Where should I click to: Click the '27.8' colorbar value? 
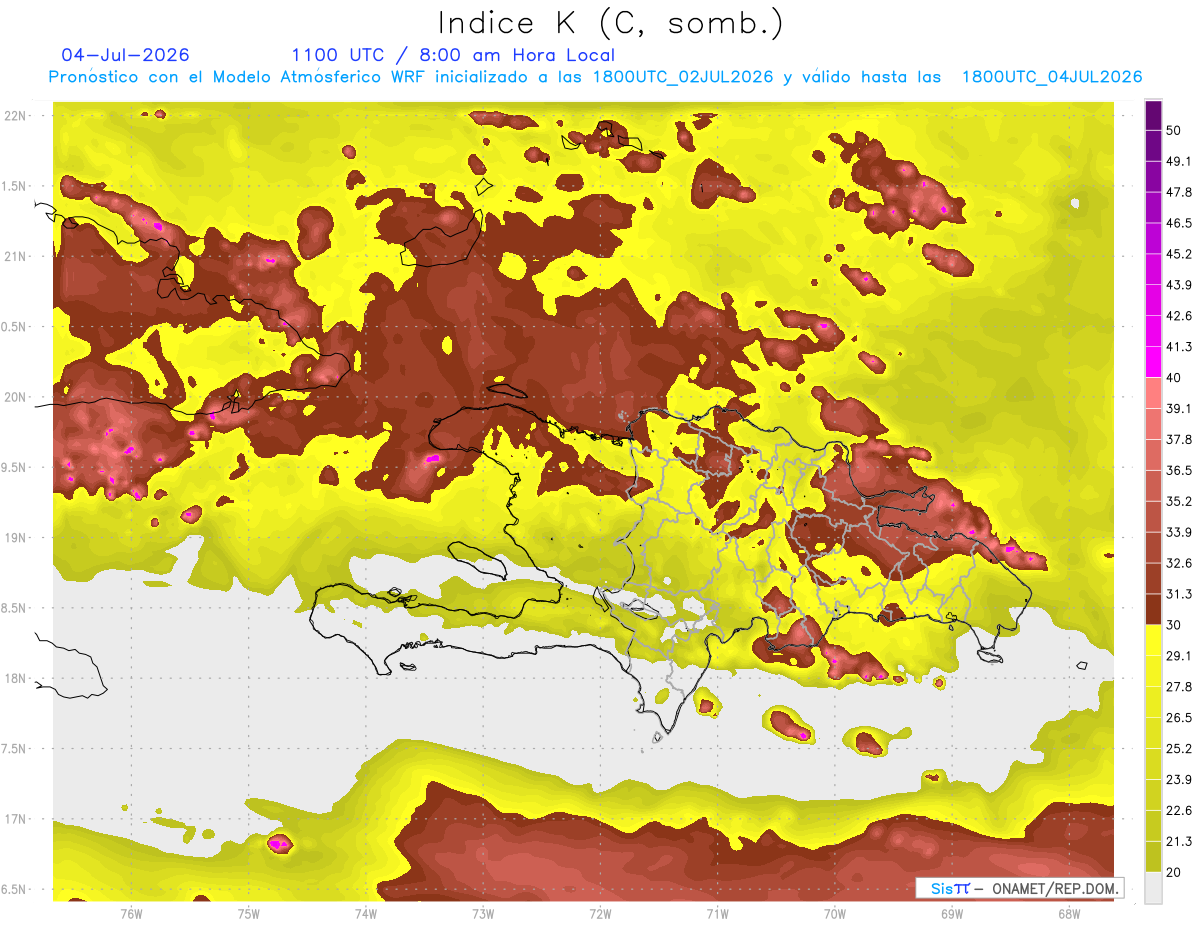point(1179,687)
